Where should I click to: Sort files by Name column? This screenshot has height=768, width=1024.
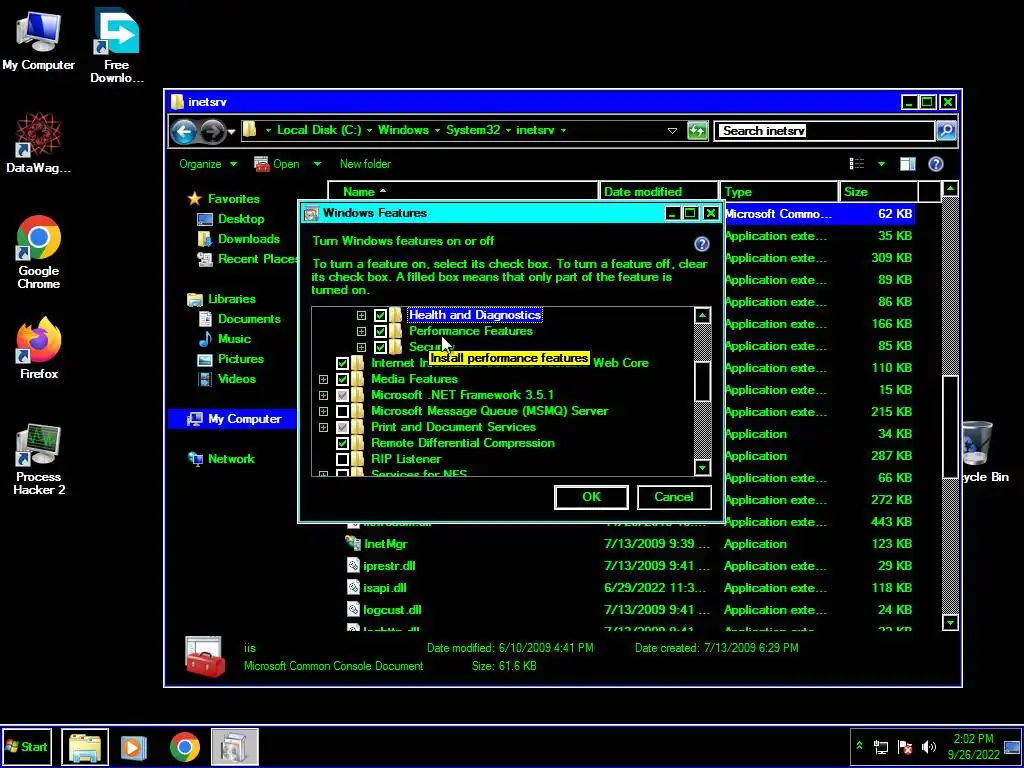tap(462, 191)
